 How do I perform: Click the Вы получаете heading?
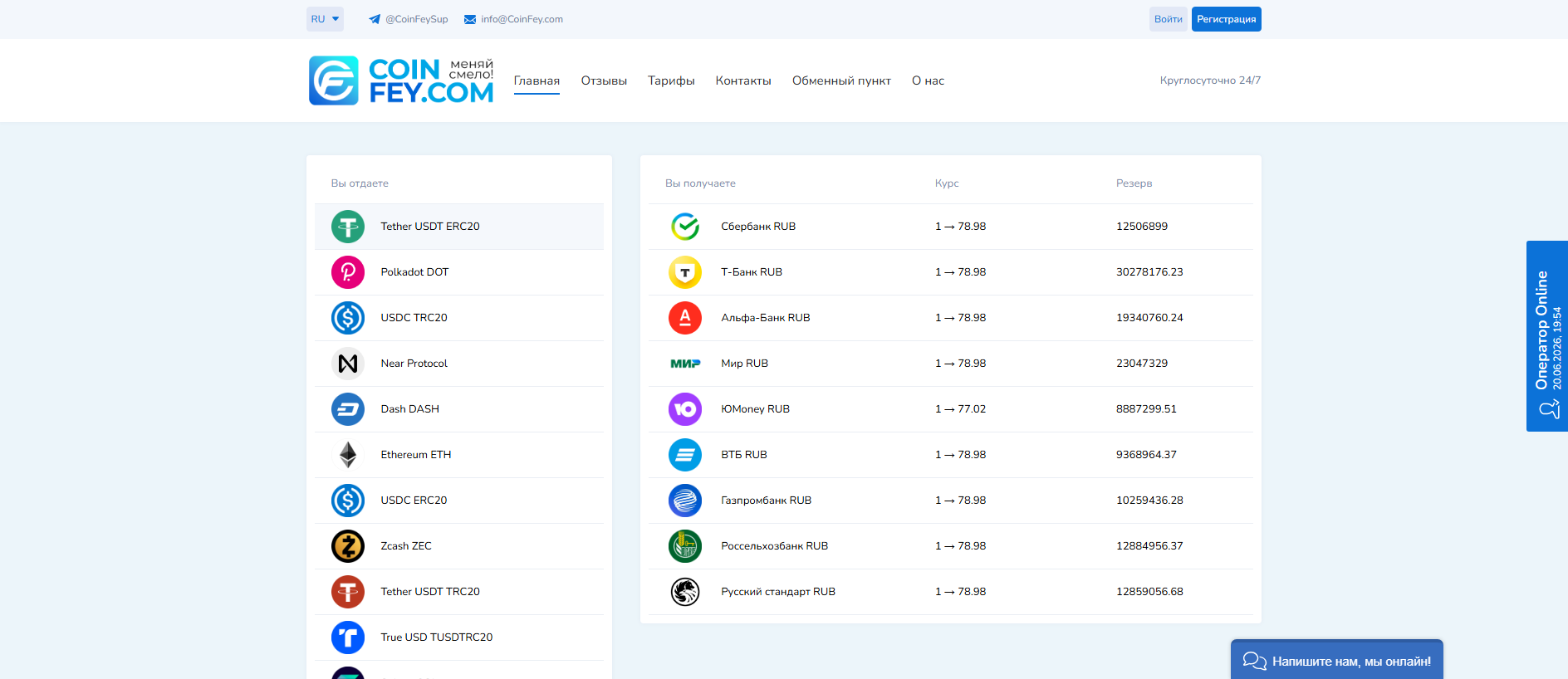(x=700, y=183)
